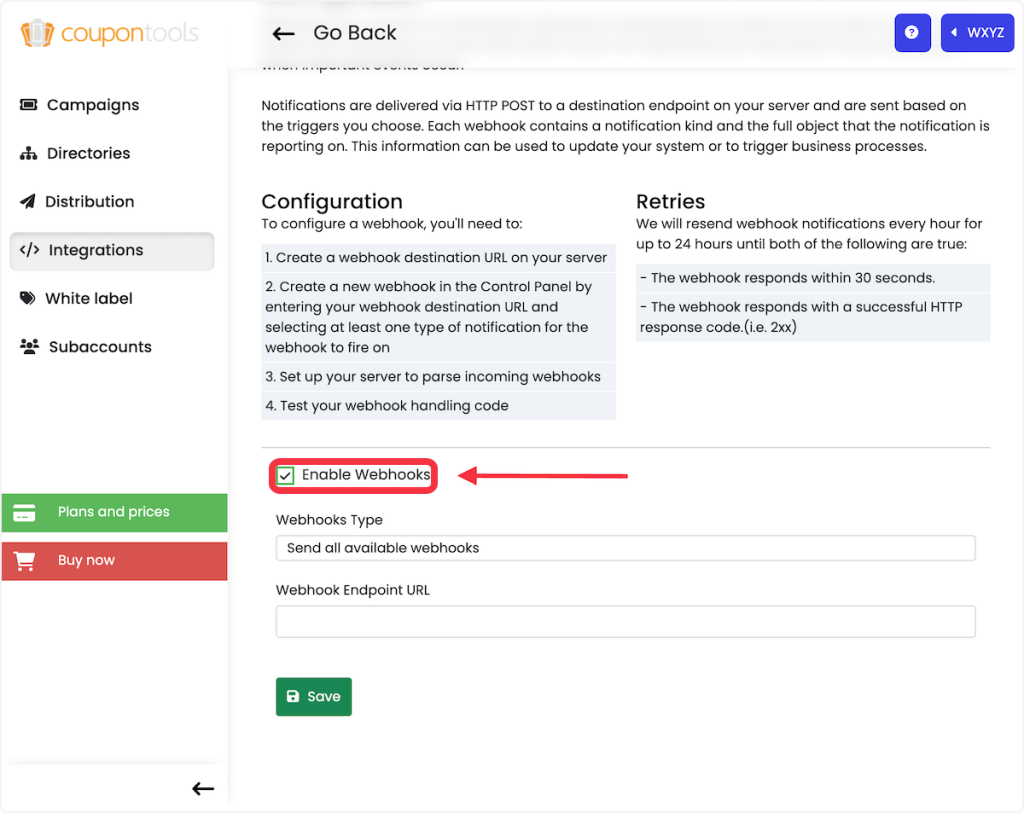The height and width of the screenshot is (813, 1024).
Task: Open the Webhooks Type dropdown
Action: (625, 548)
